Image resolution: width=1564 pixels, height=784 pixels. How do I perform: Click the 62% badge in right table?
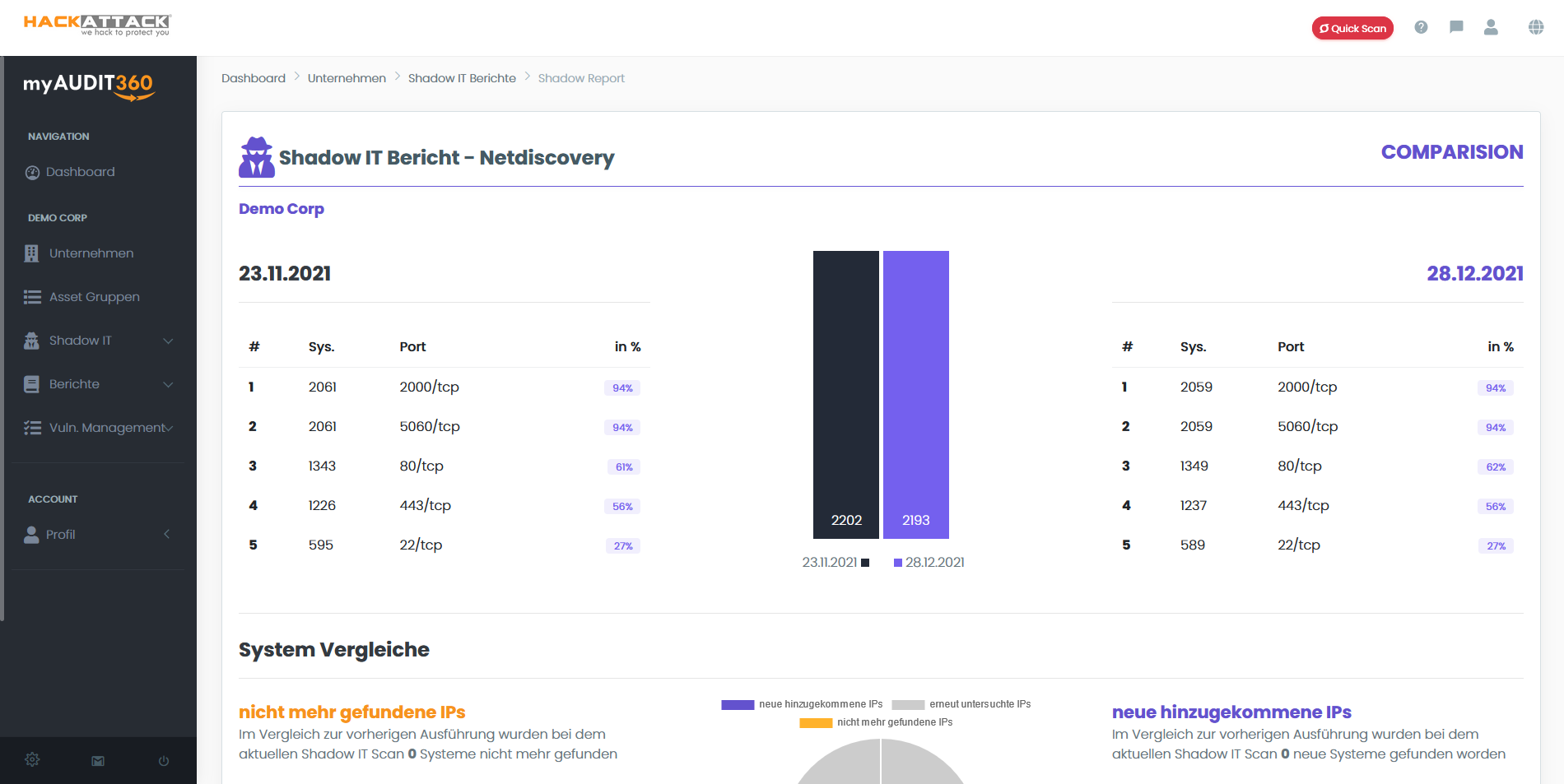(x=1496, y=466)
